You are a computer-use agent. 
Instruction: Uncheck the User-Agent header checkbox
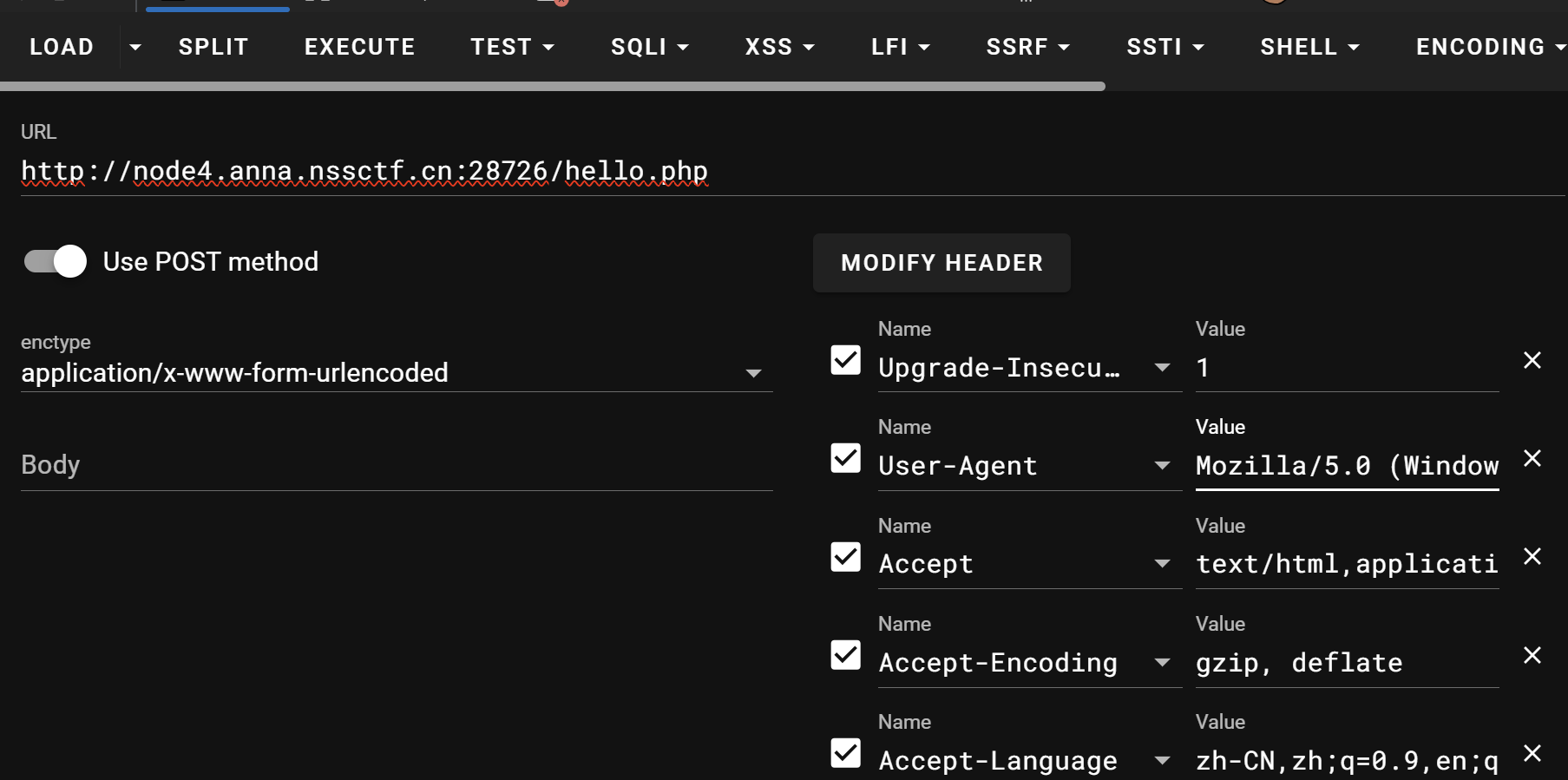(845, 458)
